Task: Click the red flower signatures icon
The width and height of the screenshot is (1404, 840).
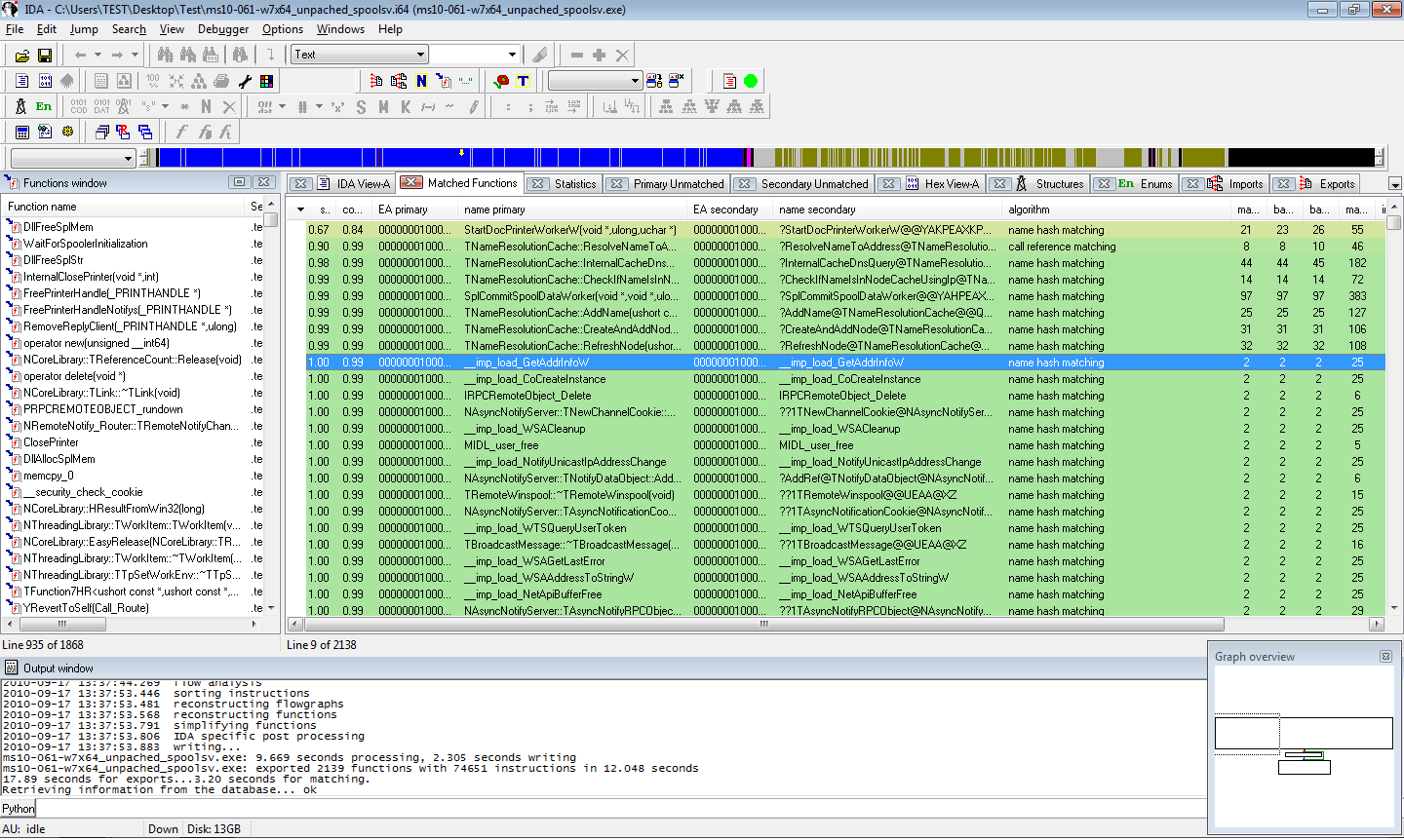Action: [501, 81]
